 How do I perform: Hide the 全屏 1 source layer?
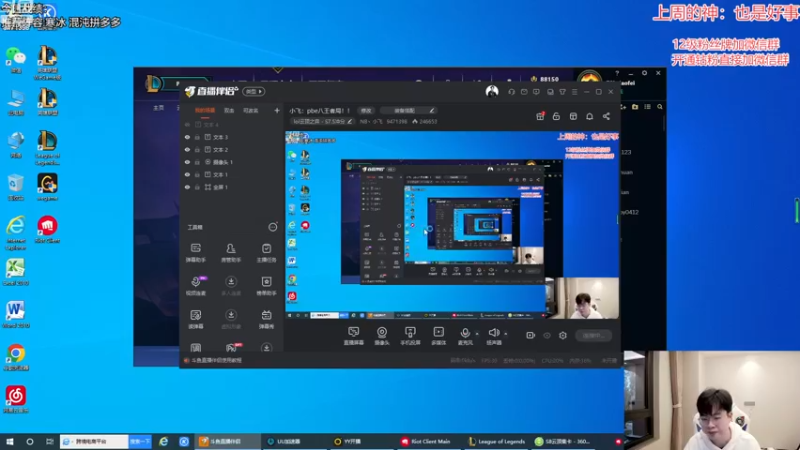[x=187, y=187]
